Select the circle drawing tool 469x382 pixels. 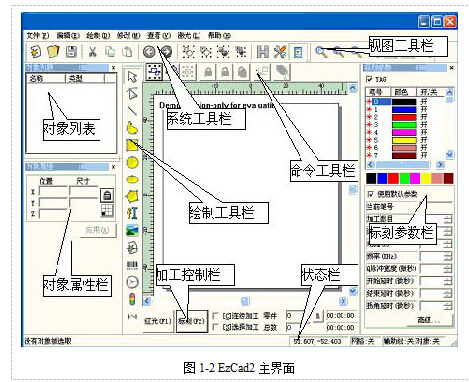pyautogui.click(x=132, y=163)
